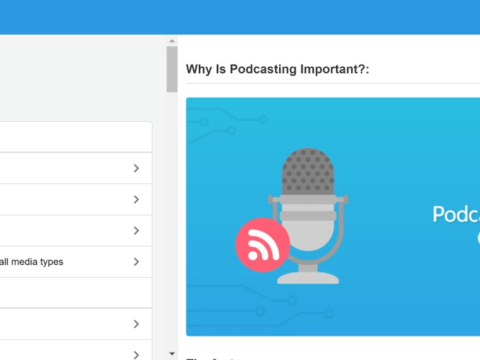Viewport: 480px width, 360px height.
Task: Click the scrollbar down arrow
Action: 172,354
